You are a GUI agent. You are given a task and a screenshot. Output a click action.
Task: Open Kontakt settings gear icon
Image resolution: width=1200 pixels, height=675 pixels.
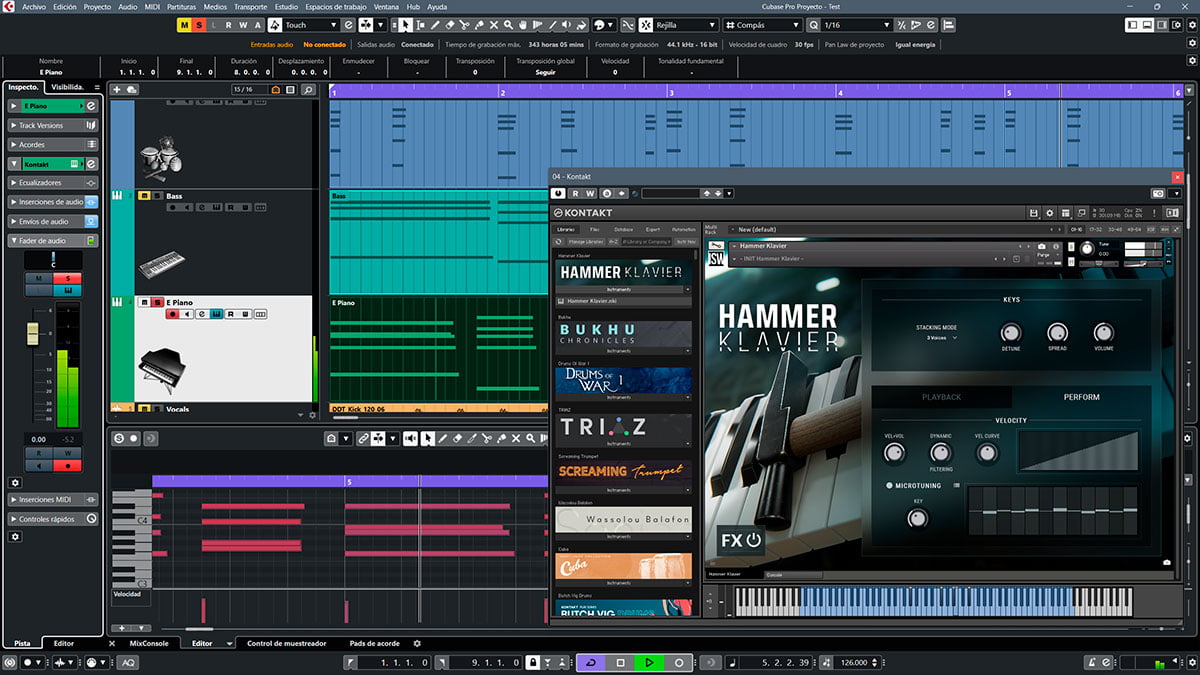tap(1049, 213)
